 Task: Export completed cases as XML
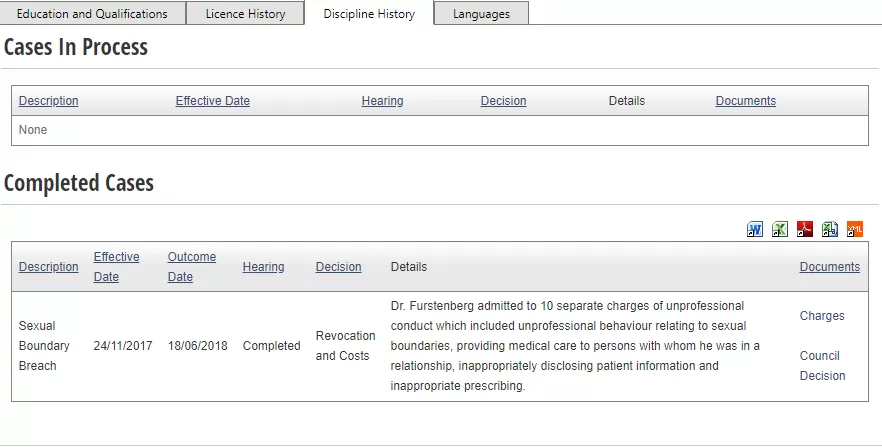(x=855, y=229)
